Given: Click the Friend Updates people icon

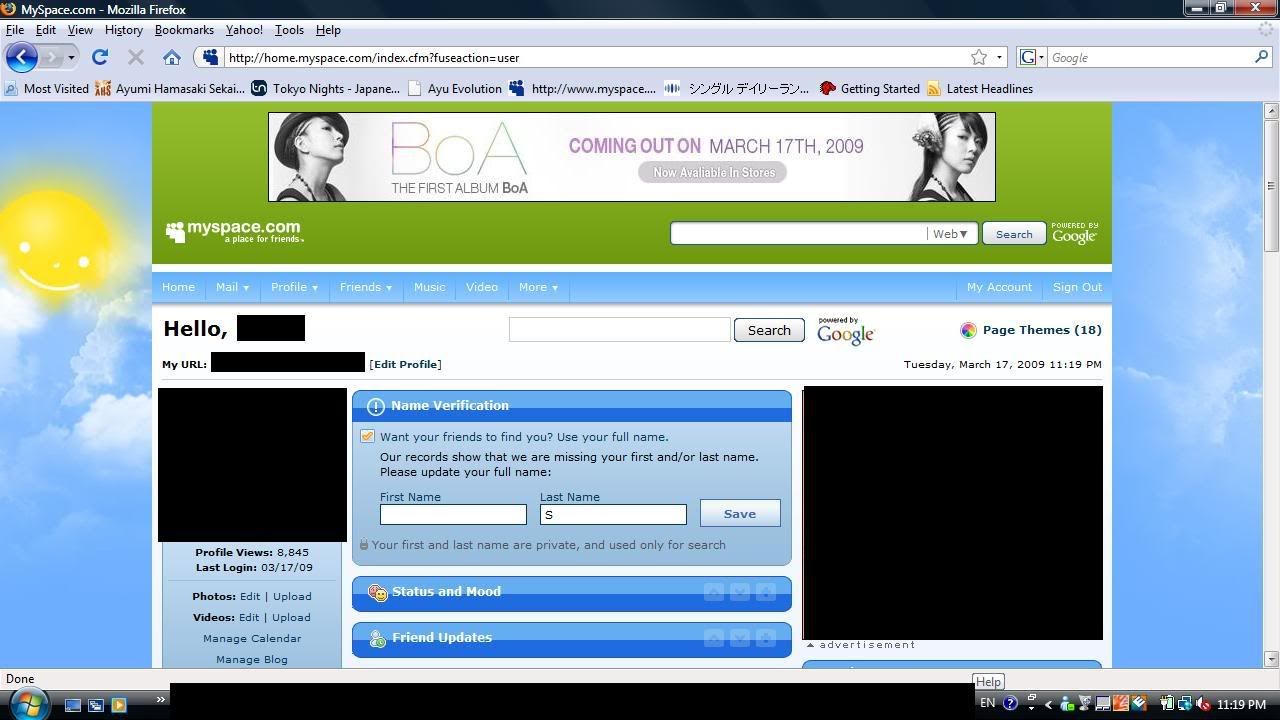Looking at the screenshot, I should pos(377,638).
